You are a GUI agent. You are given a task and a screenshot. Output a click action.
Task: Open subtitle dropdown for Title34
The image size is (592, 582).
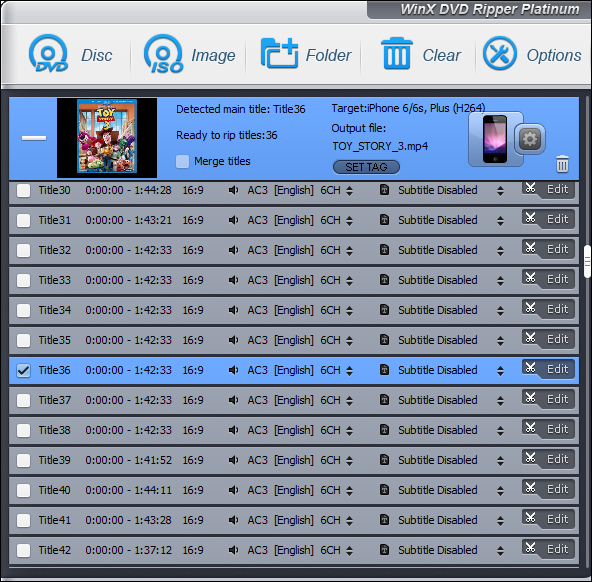point(501,311)
